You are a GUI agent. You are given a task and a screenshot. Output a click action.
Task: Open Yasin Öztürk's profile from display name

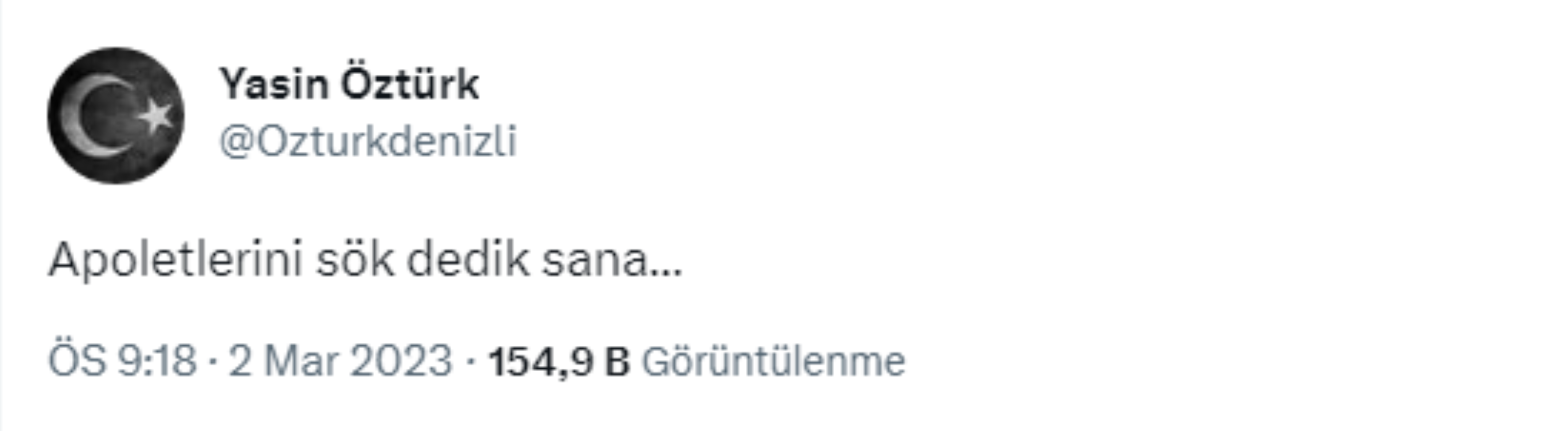tap(349, 84)
